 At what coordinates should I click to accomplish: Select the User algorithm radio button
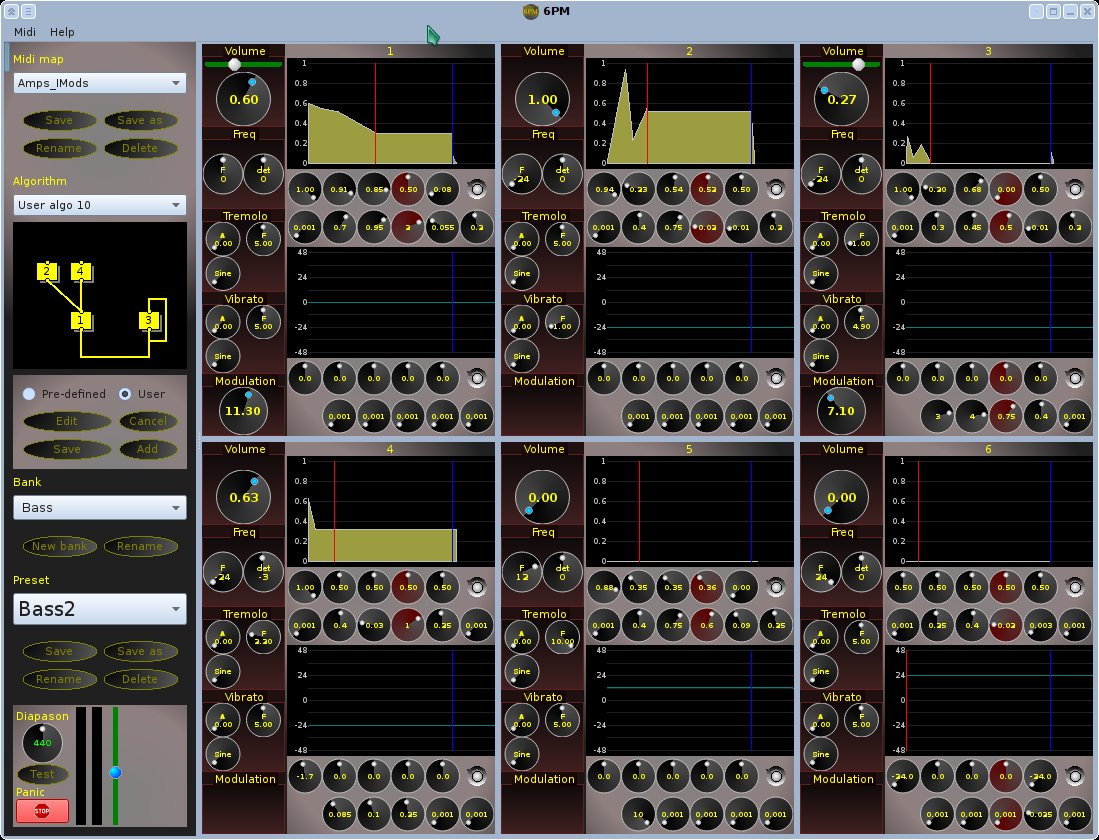[x=125, y=394]
